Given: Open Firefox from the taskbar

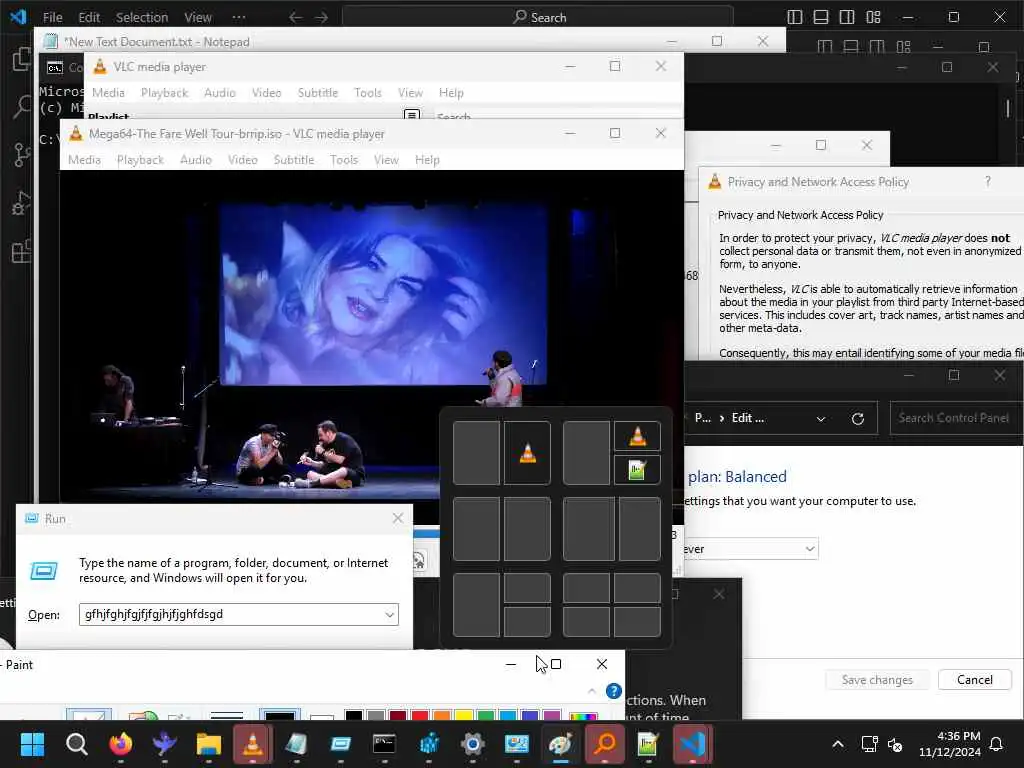Looking at the screenshot, I should tap(121, 744).
